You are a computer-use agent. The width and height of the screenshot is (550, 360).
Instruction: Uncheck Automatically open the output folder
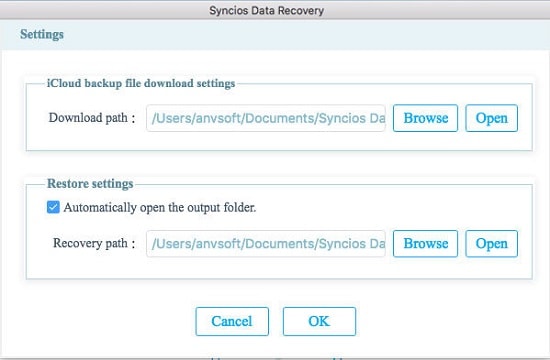53,207
